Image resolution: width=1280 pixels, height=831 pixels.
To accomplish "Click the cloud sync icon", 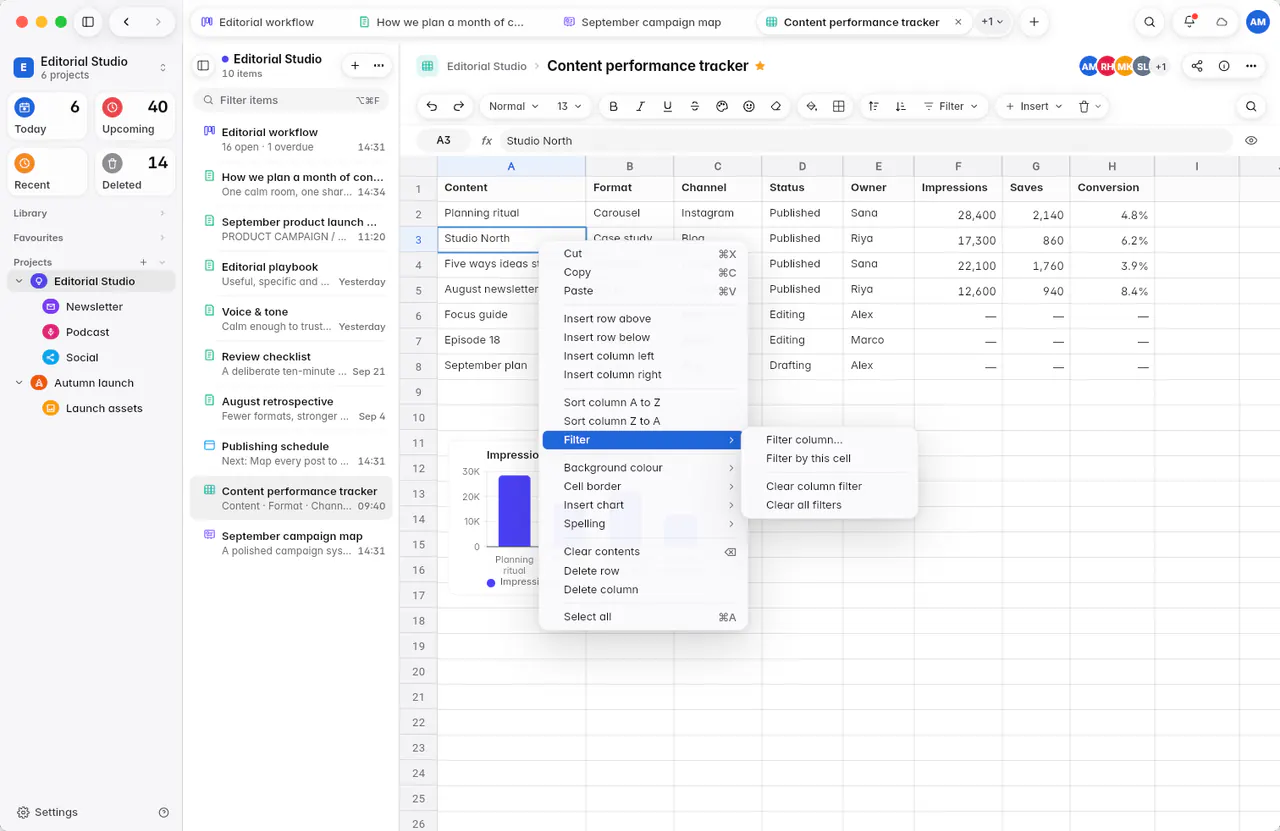I will (1221, 22).
